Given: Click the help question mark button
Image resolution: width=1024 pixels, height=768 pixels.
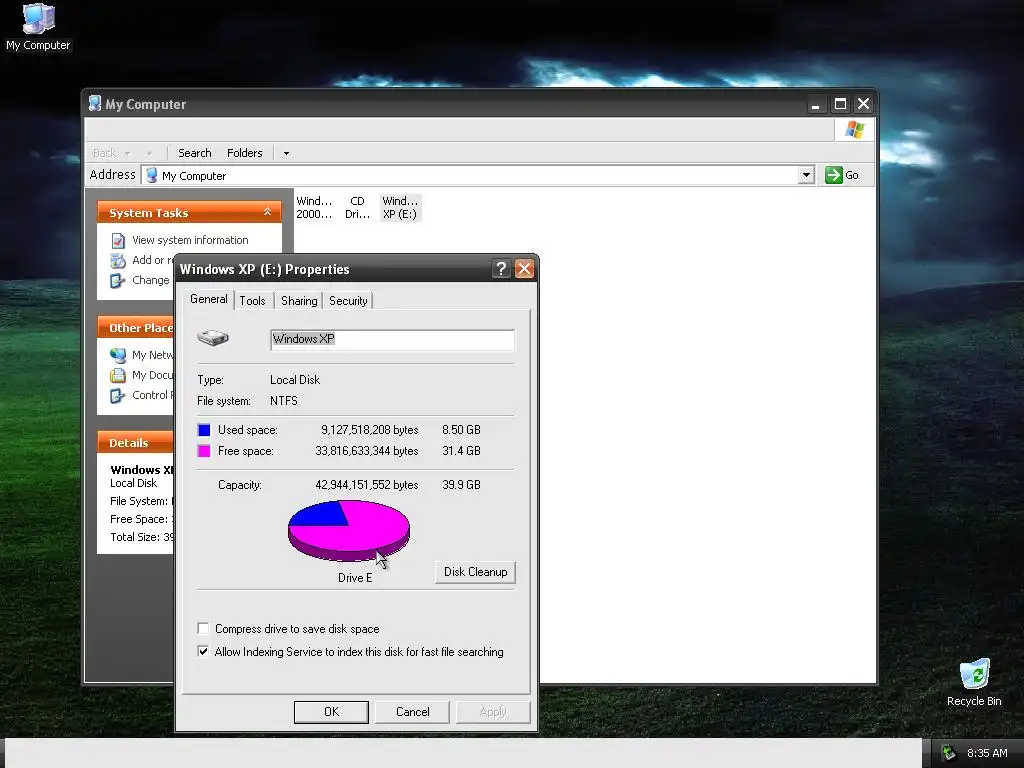Looking at the screenshot, I should coord(501,268).
